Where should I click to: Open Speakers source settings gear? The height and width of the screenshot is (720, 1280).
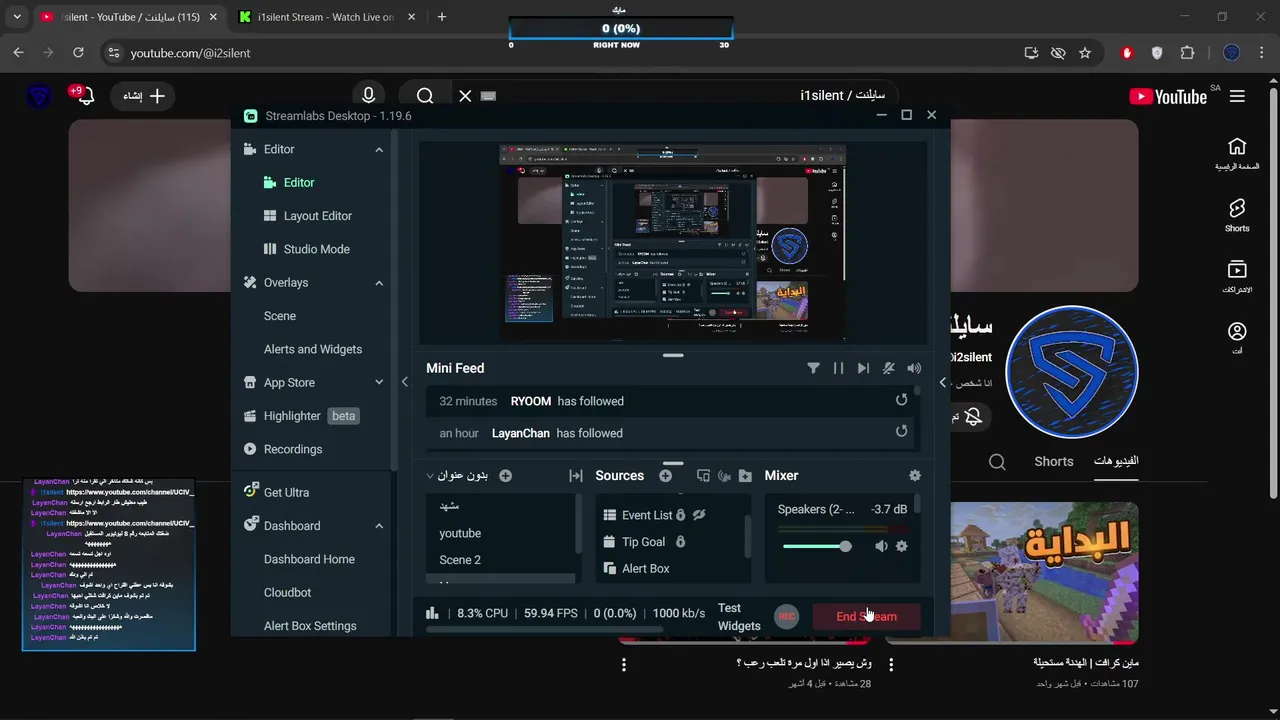901,546
